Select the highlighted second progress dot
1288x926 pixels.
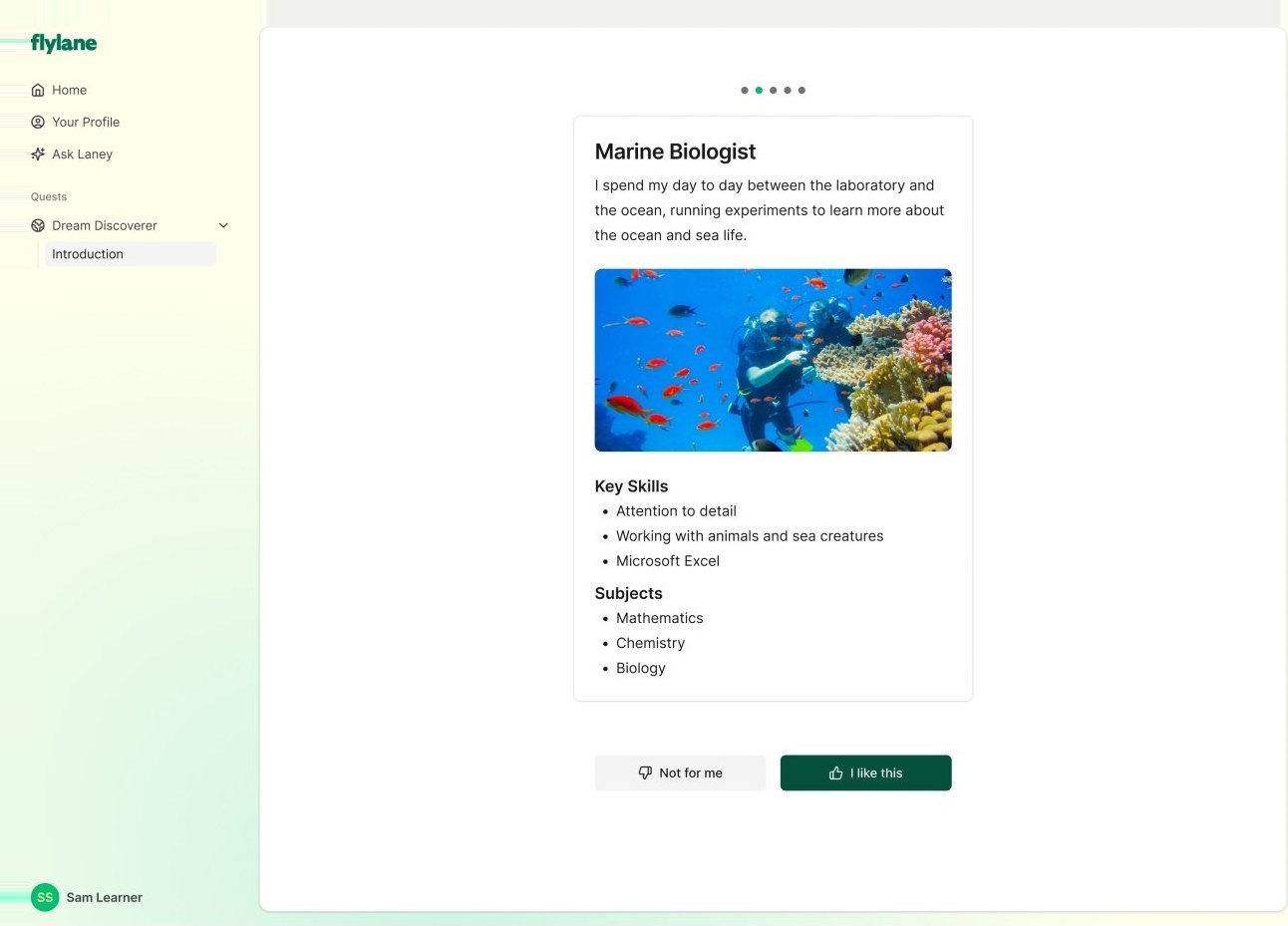pyautogui.click(x=759, y=90)
